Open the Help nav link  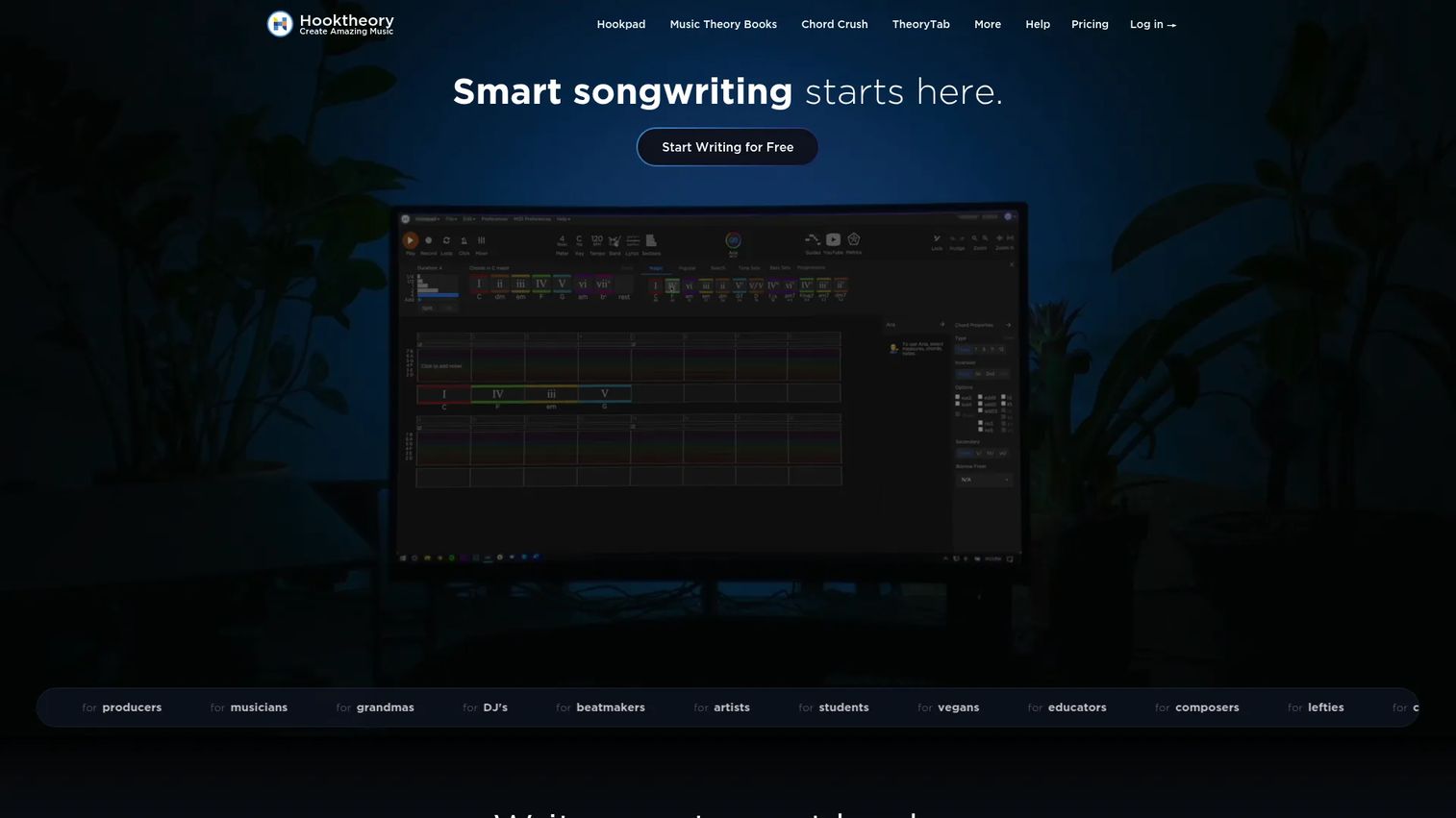point(1038,24)
